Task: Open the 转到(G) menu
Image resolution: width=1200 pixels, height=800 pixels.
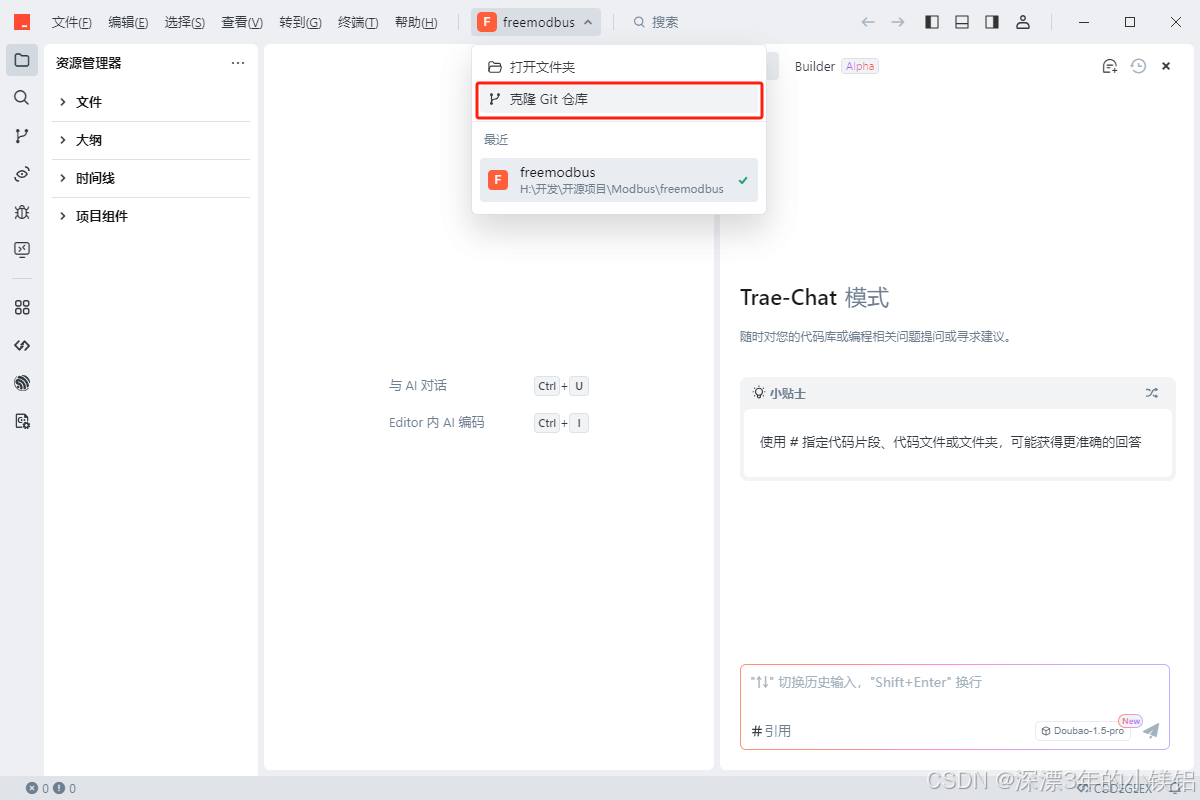Action: (x=300, y=22)
